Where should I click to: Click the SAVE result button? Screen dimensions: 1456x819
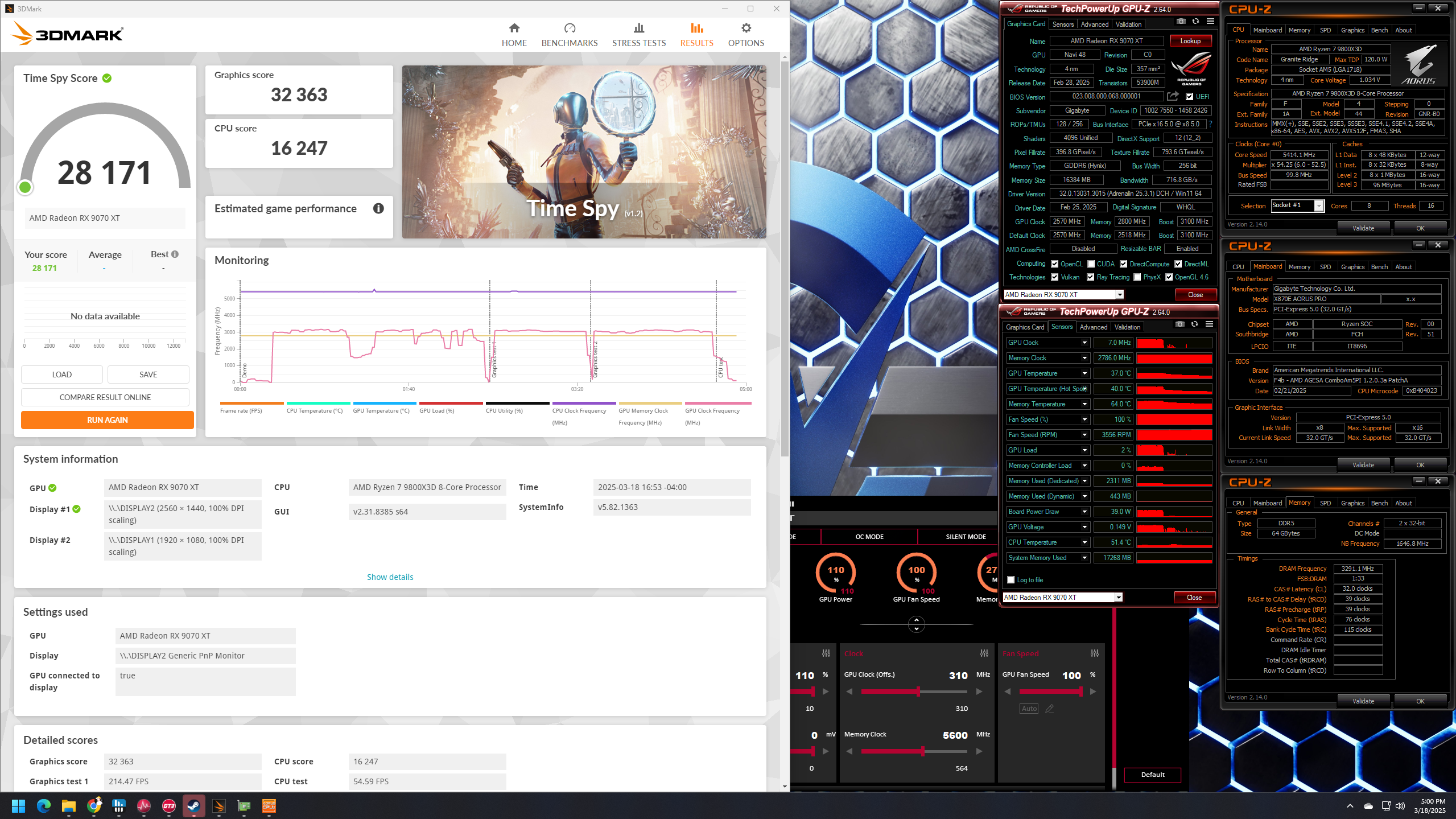pos(149,374)
